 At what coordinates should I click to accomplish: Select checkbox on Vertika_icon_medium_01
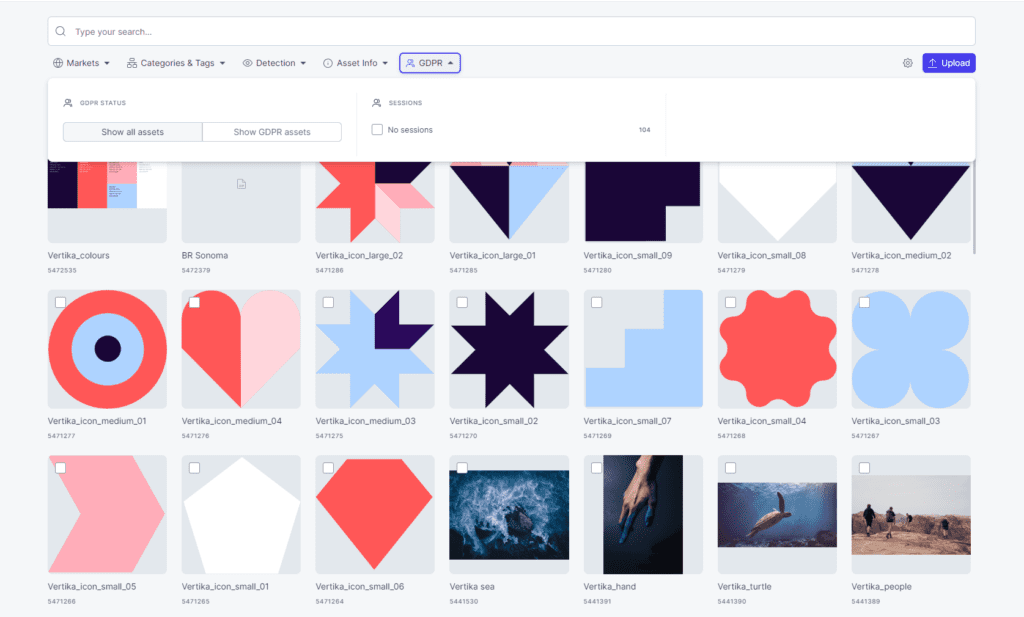60,302
